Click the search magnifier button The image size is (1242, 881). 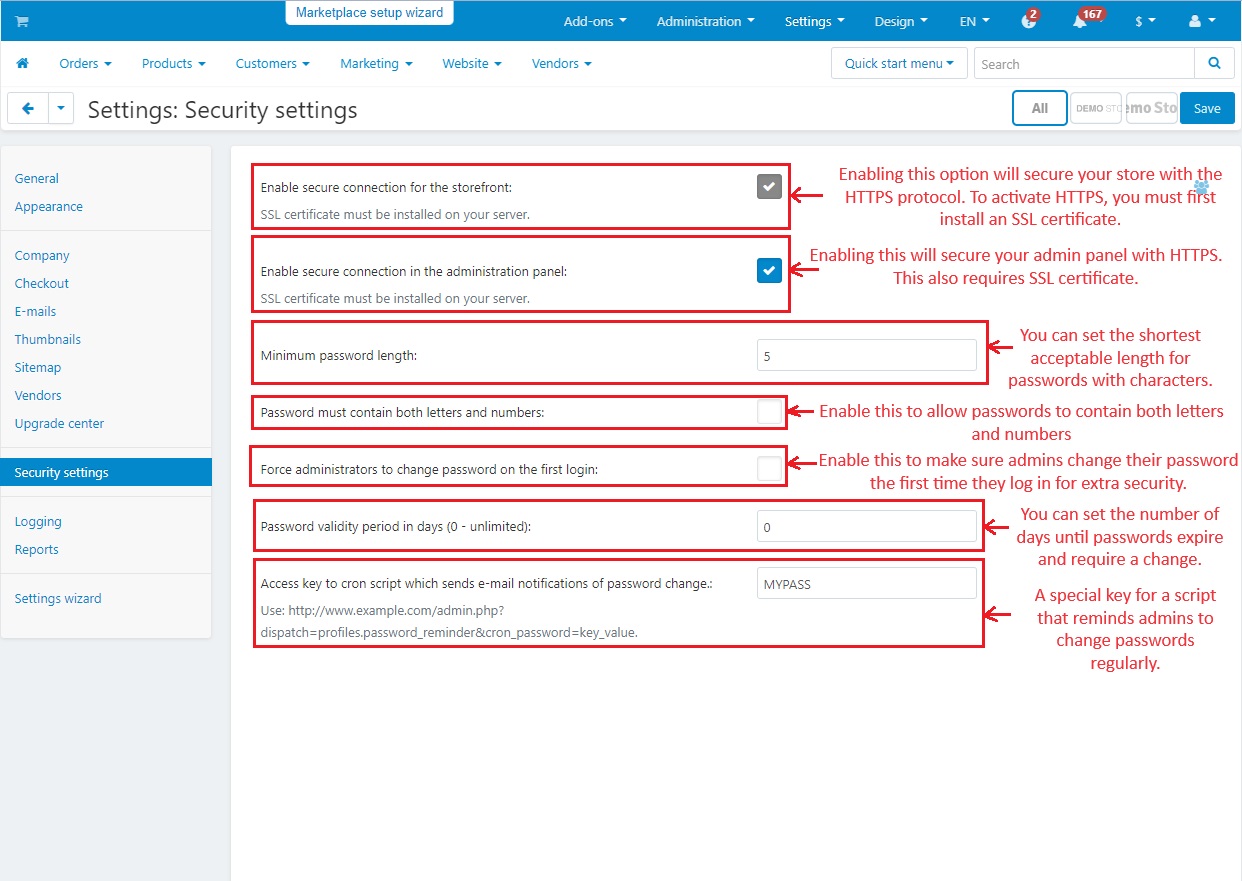pyautogui.click(x=1214, y=63)
